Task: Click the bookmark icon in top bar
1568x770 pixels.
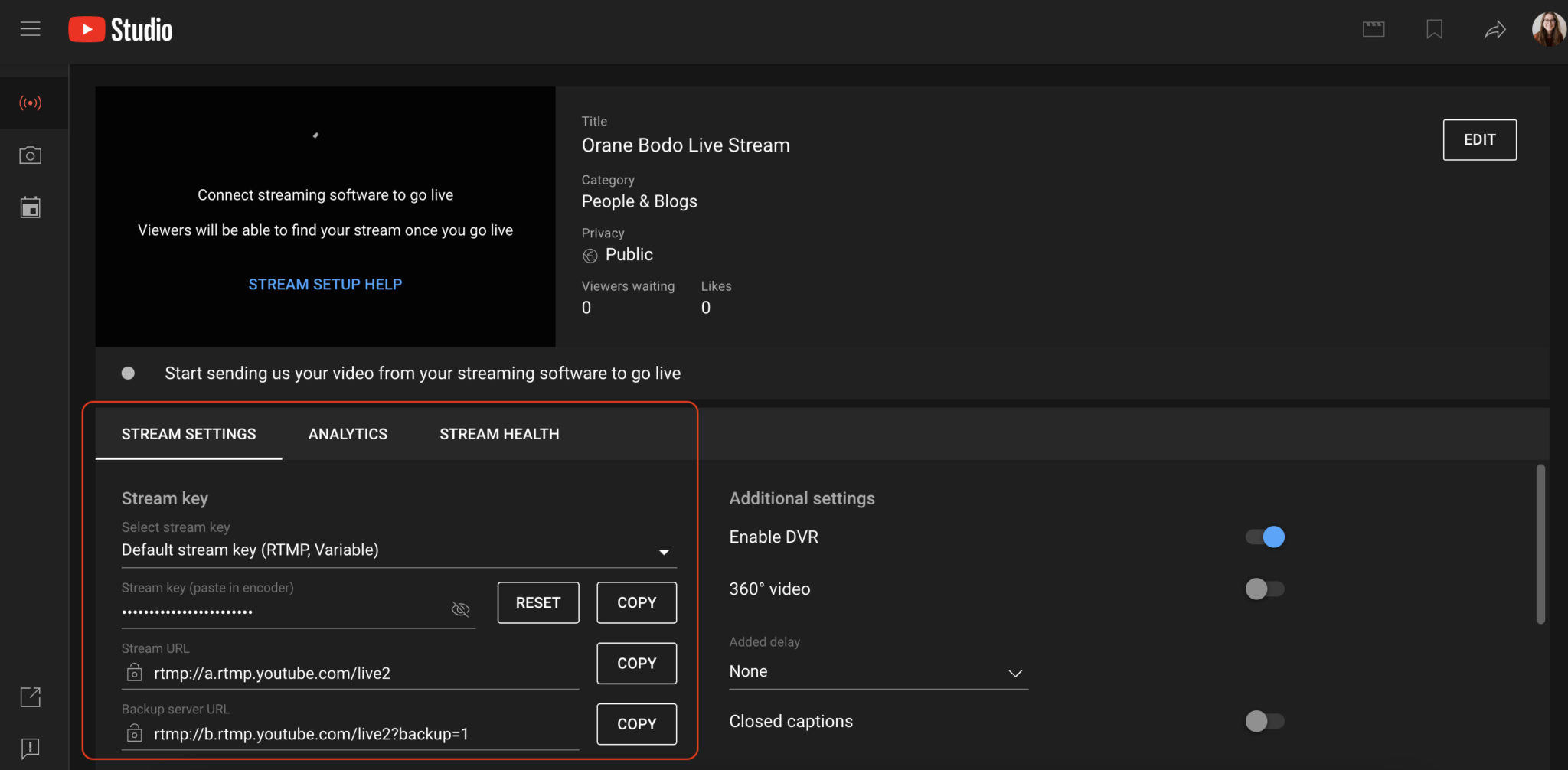Action: [x=1434, y=30]
